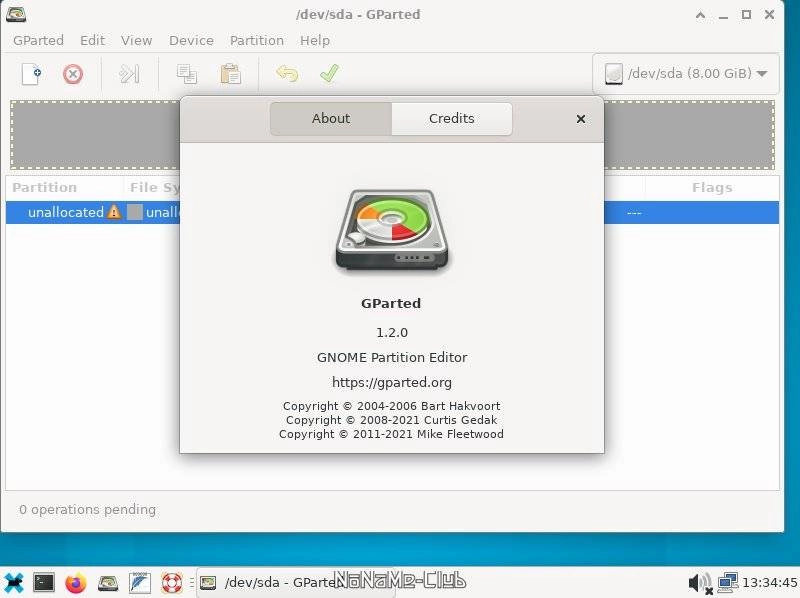
Task: Select the unallocated partition row
Action: click(x=392, y=212)
